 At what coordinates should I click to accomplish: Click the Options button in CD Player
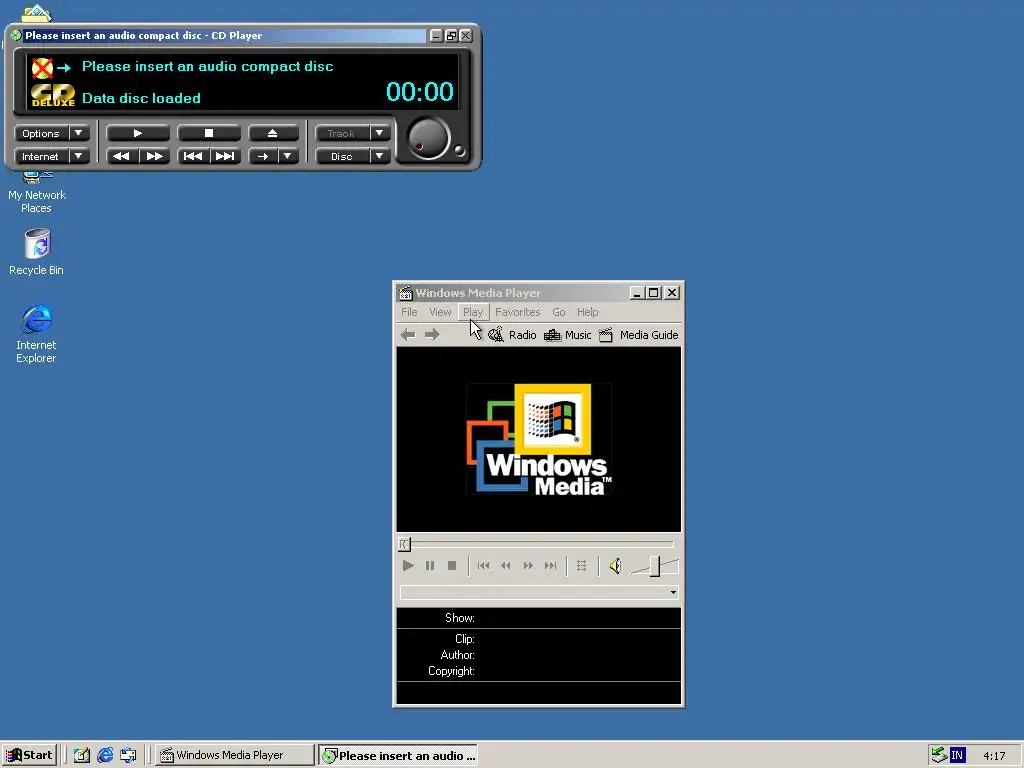(41, 133)
